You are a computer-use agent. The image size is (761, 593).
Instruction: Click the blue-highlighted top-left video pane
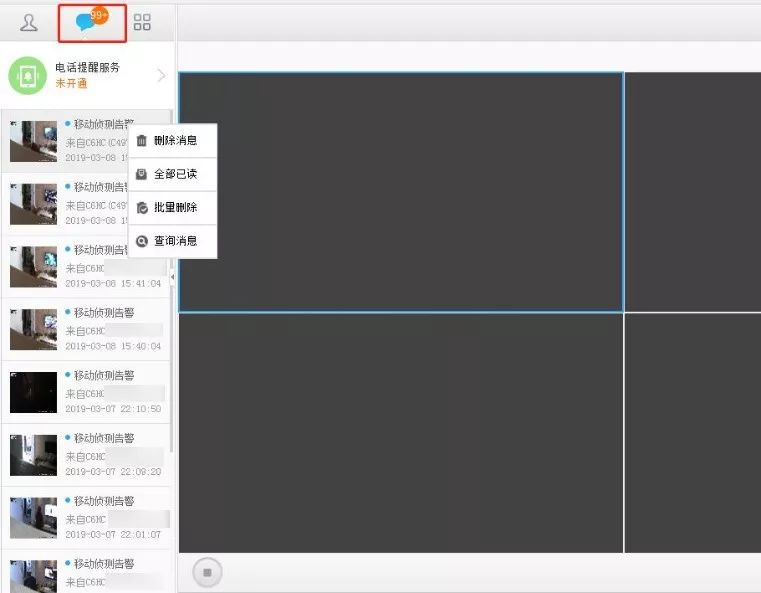400,192
